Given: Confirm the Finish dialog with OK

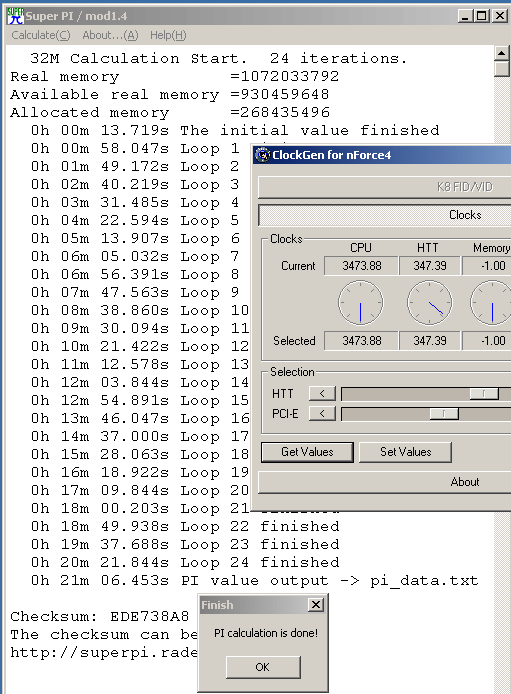Looking at the screenshot, I should click(x=263, y=667).
